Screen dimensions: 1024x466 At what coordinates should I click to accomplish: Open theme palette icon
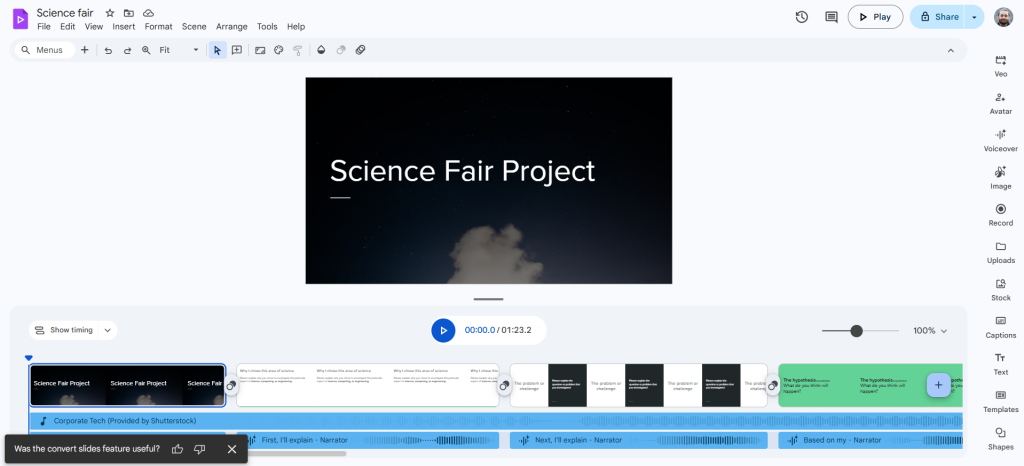[x=279, y=50]
